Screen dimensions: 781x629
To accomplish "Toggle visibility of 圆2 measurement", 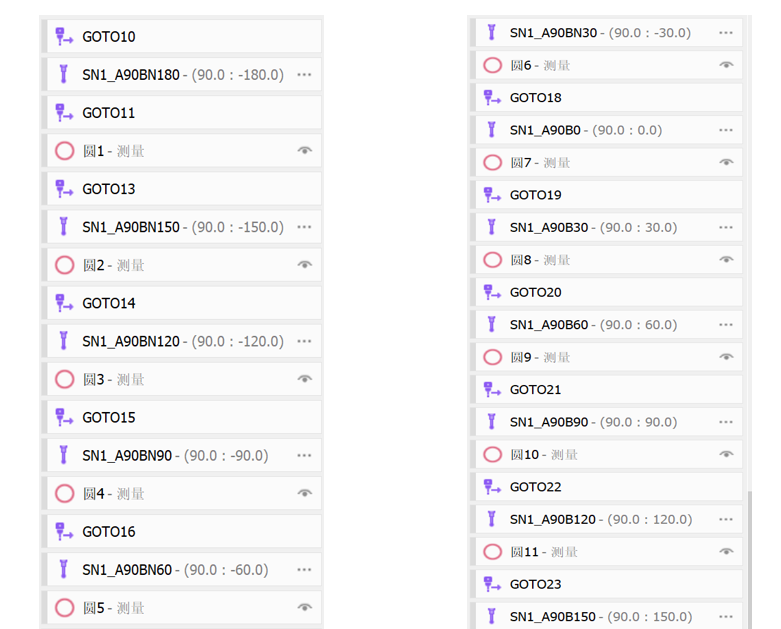I will pyautogui.click(x=305, y=265).
